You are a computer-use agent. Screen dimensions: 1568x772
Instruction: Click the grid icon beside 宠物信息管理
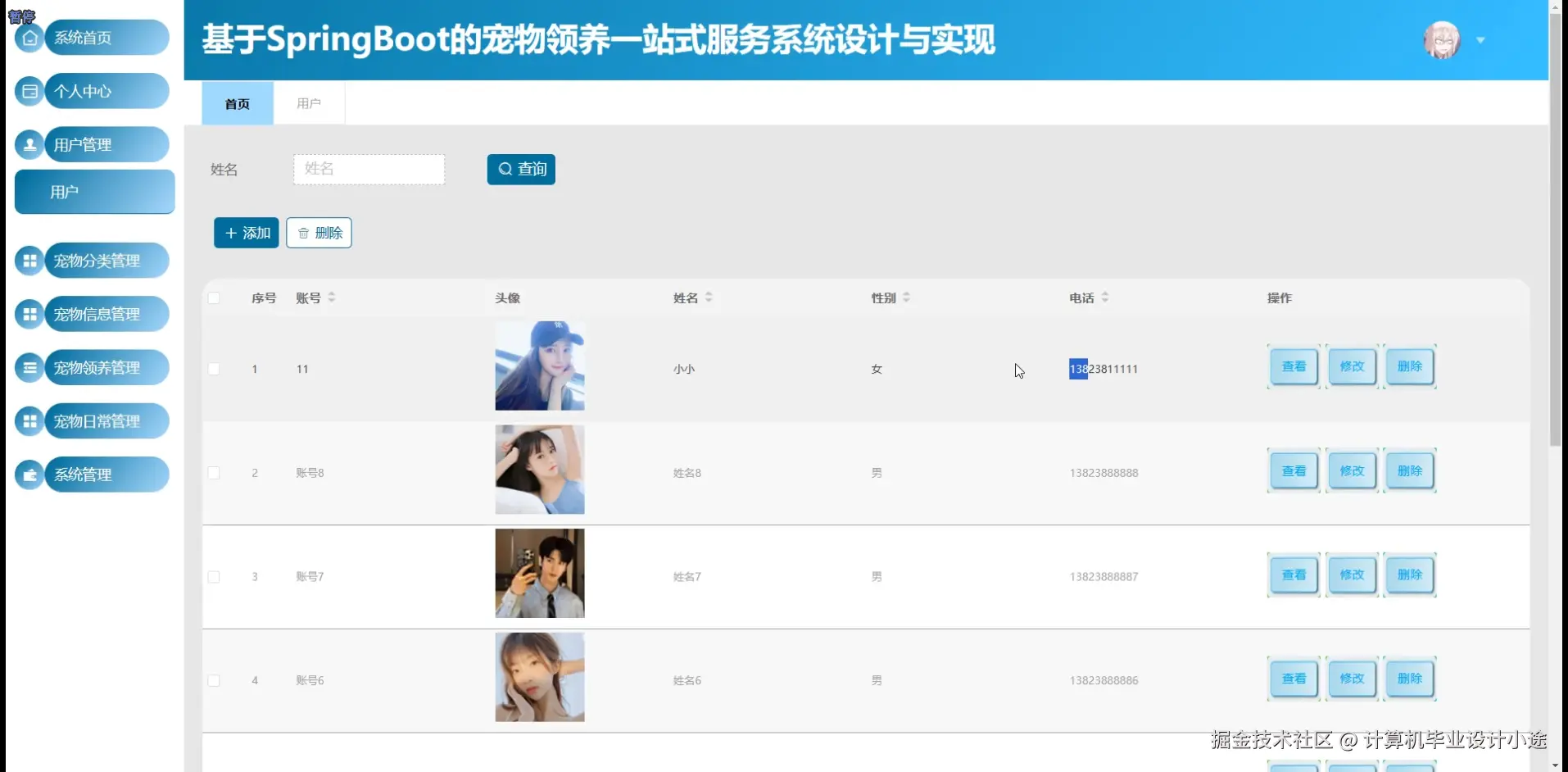29,314
